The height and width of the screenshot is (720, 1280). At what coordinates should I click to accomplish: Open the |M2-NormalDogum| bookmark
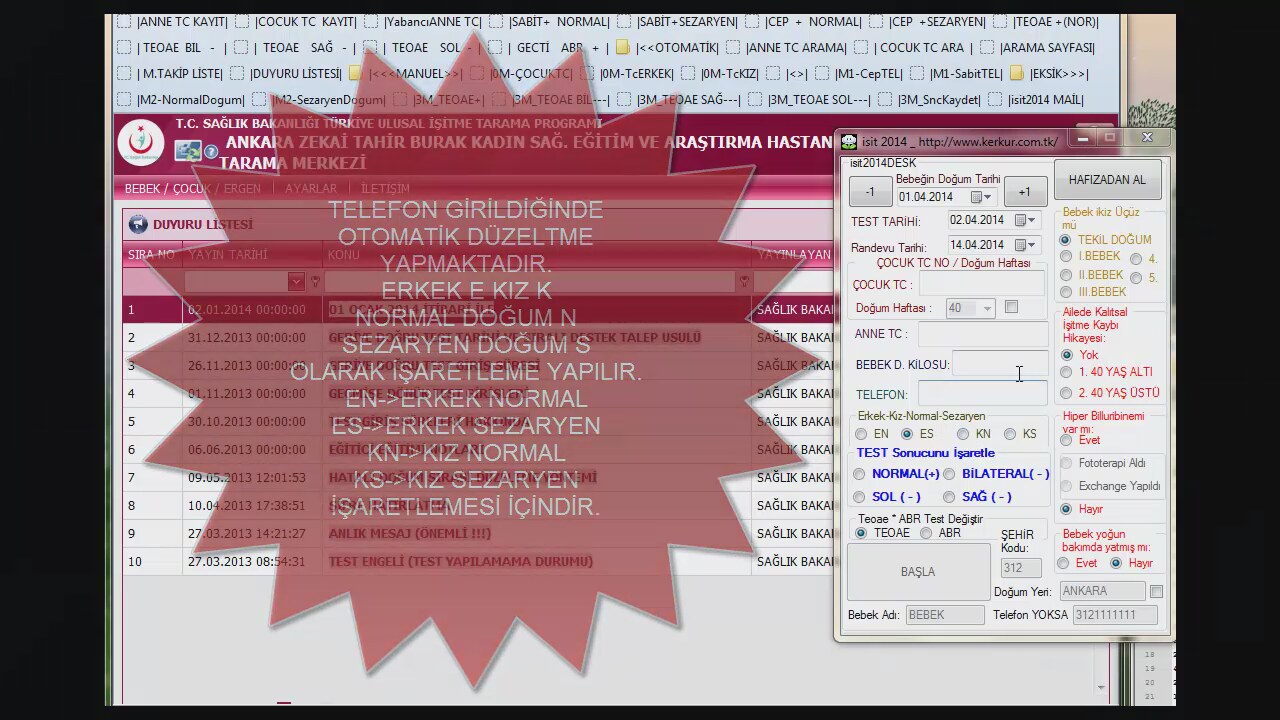click(x=181, y=100)
